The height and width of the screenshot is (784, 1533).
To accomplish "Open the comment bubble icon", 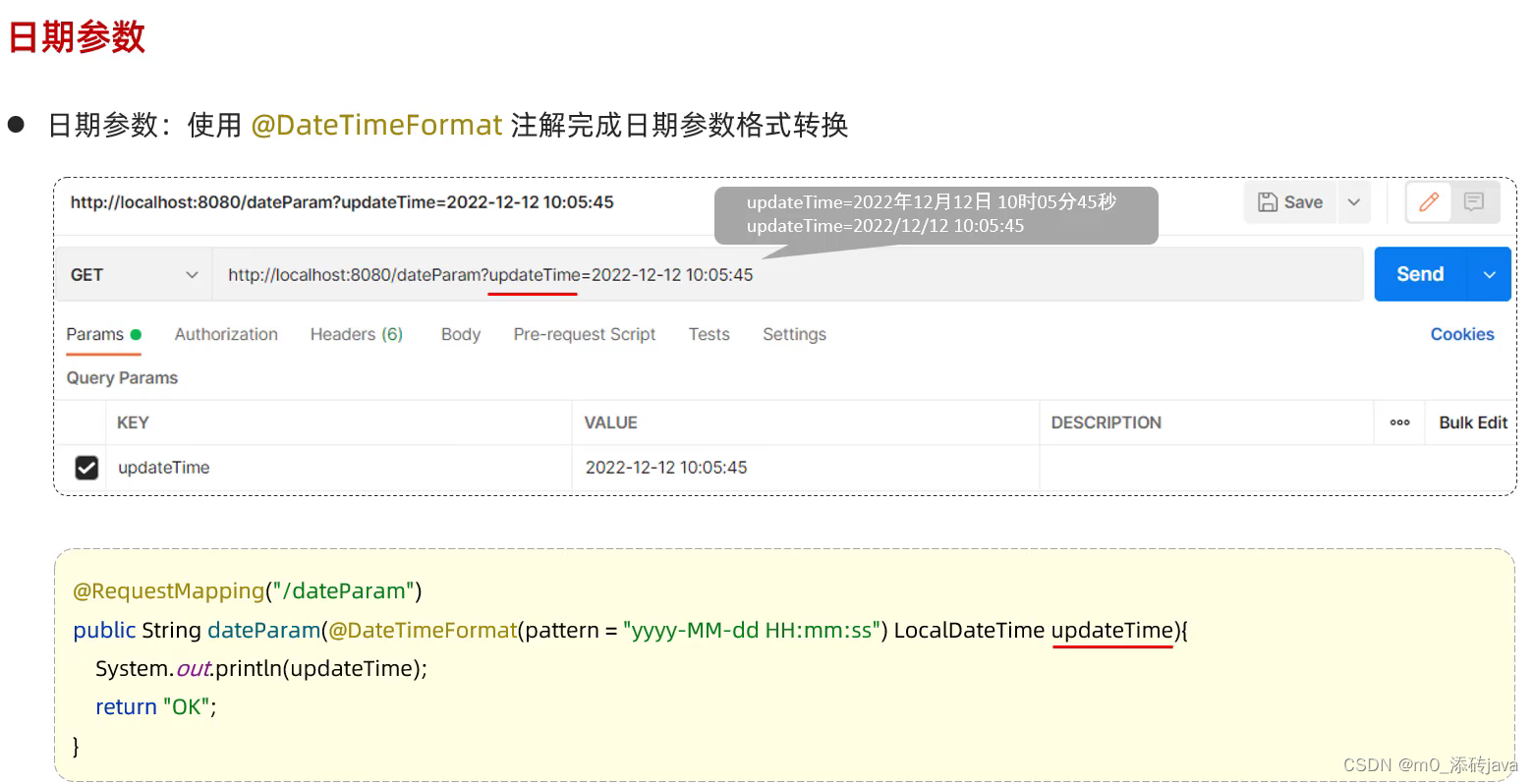I will point(1472,201).
